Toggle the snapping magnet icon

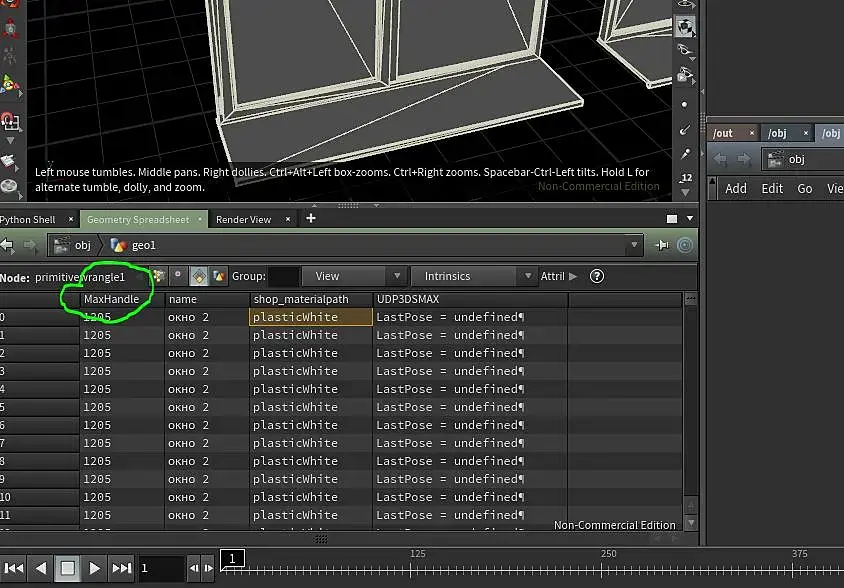(x=10, y=122)
